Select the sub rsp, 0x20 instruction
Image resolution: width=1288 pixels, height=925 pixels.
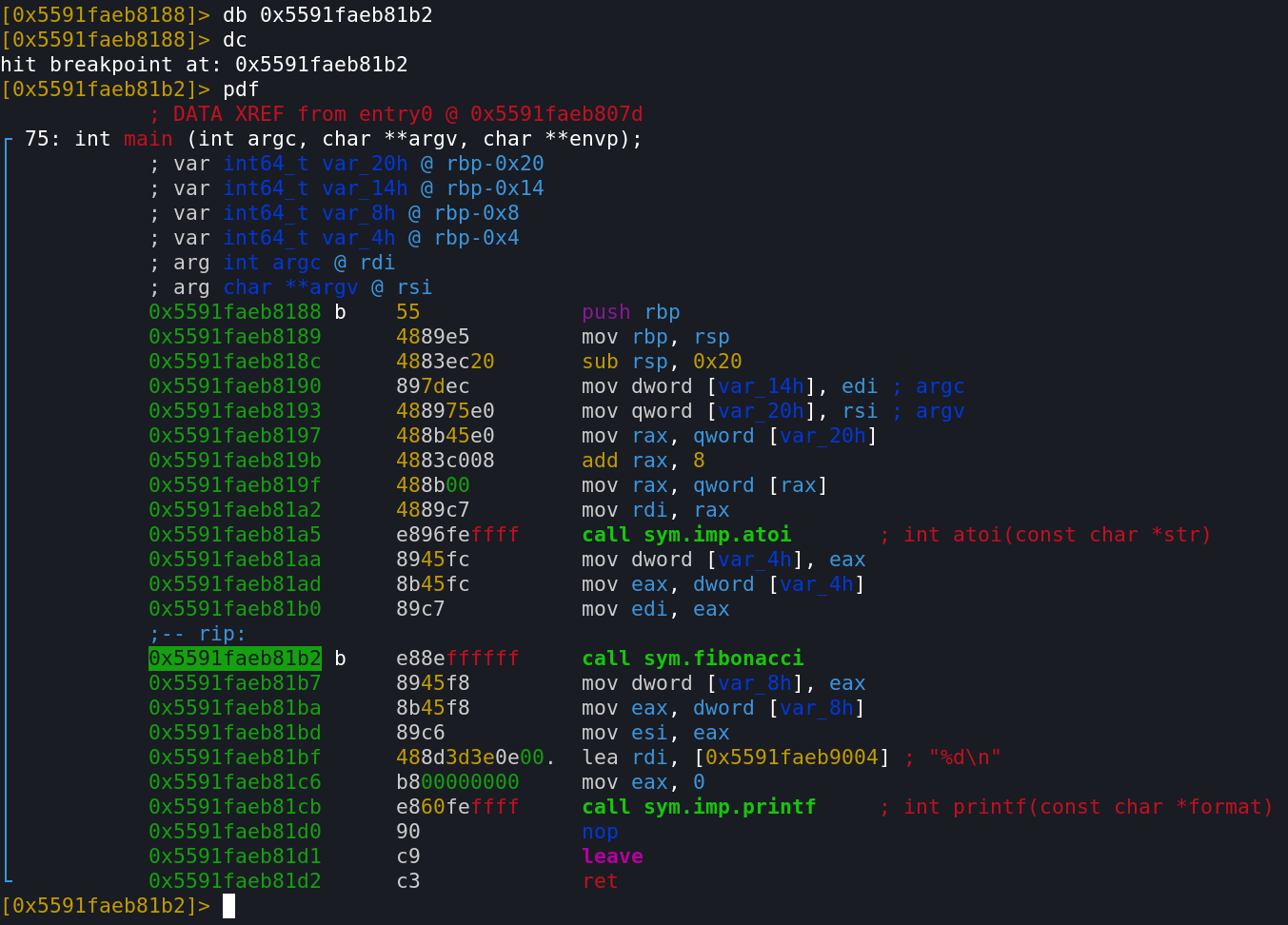pyautogui.click(x=661, y=362)
